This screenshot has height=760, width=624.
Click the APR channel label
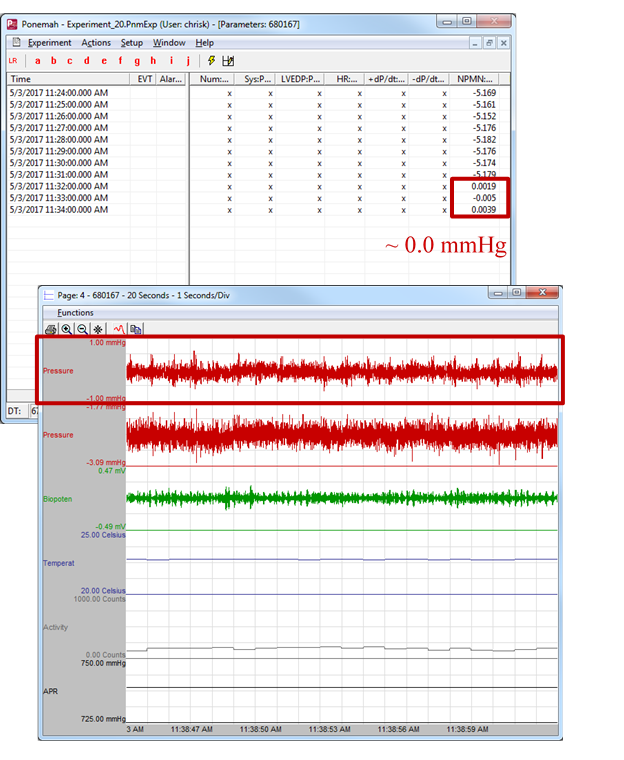[x=50, y=691]
